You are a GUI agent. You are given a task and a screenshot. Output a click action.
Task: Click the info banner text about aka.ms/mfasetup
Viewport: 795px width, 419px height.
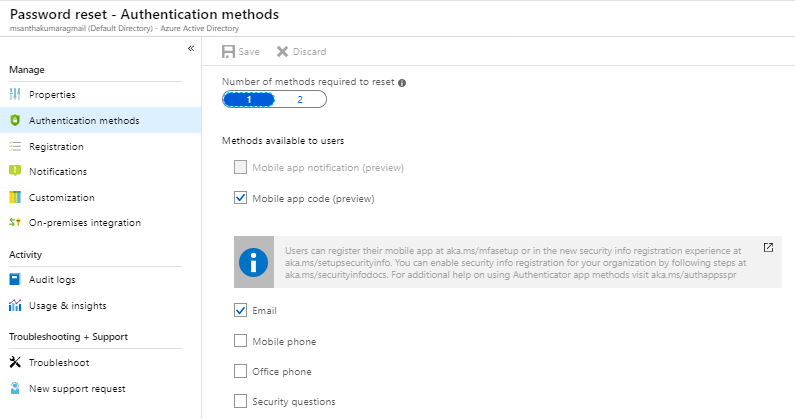pyautogui.click(x=516, y=263)
